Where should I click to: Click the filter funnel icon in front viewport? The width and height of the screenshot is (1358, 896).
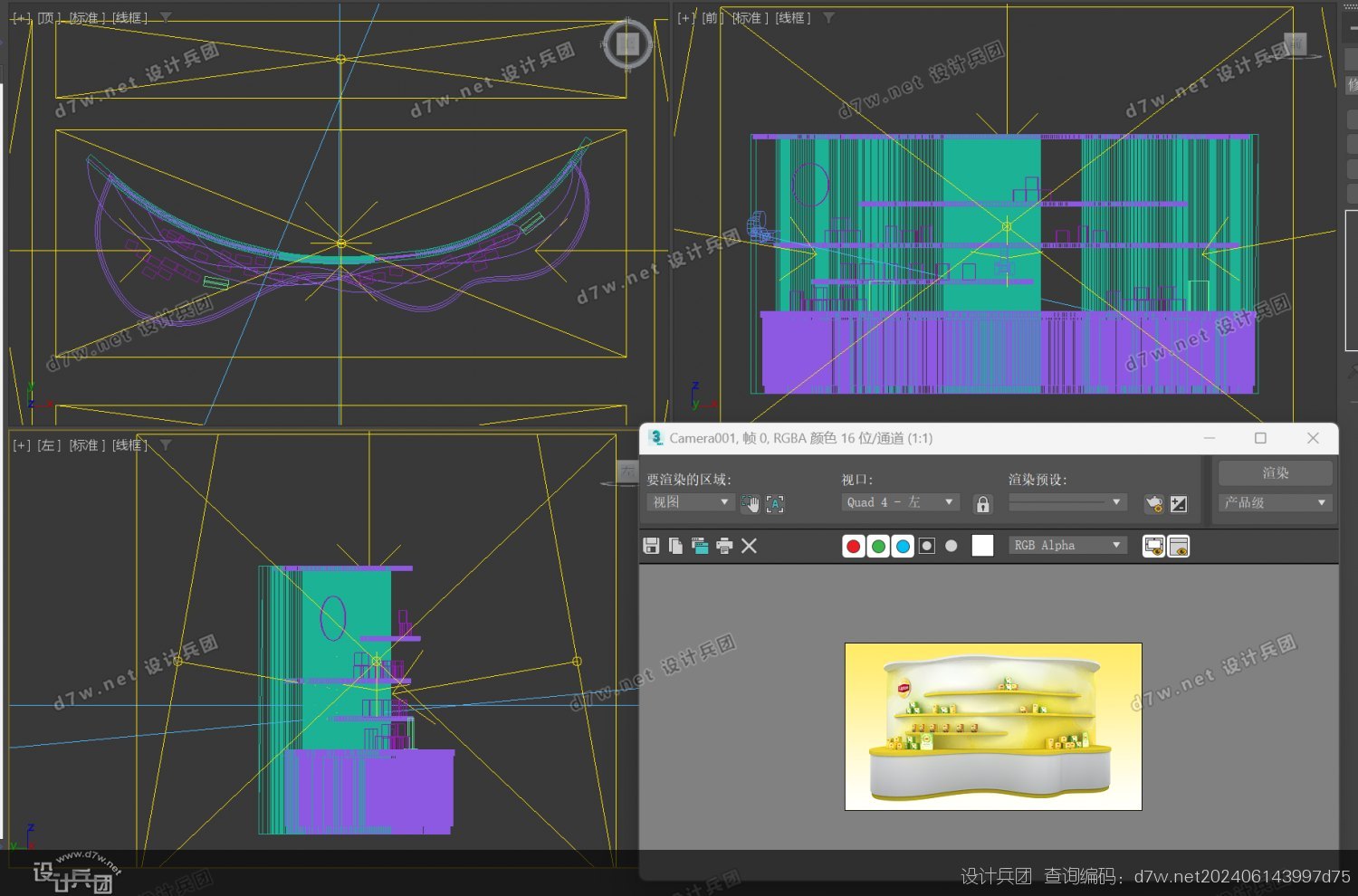pyautogui.click(x=828, y=17)
